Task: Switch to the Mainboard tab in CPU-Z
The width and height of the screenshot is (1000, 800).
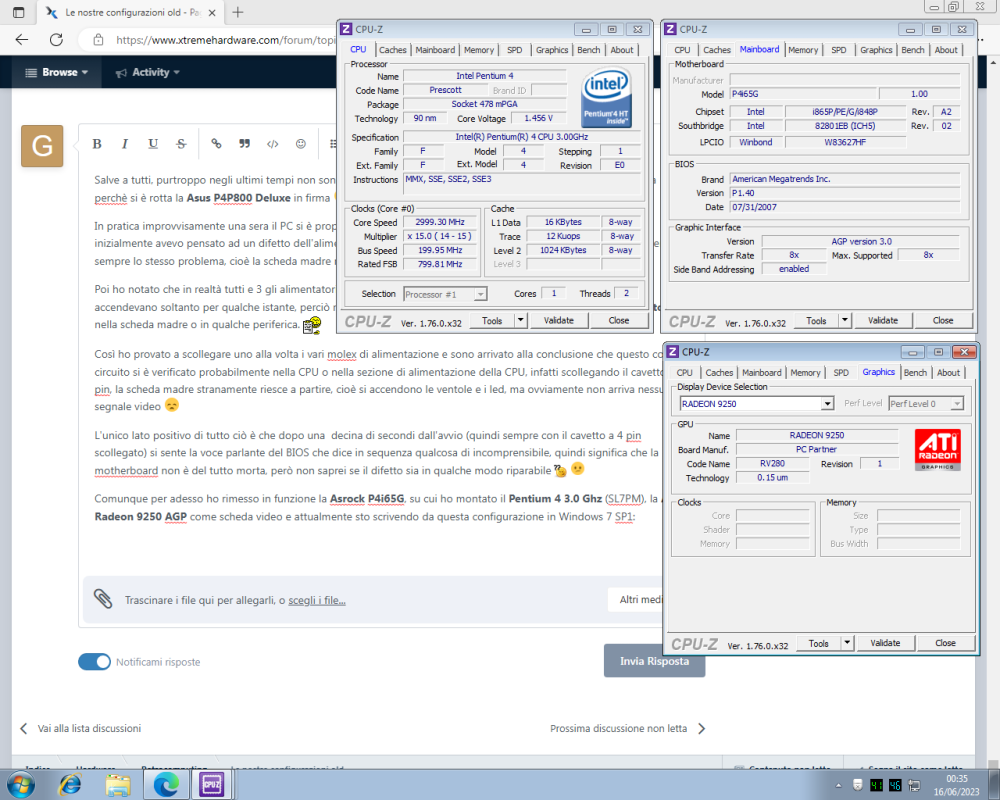Action: click(x=435, y=49)
